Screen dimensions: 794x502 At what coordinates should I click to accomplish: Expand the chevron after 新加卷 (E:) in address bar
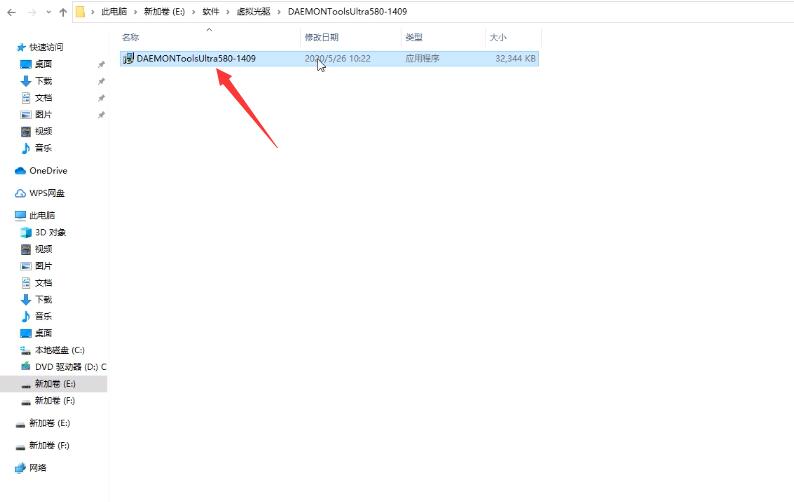pos(193,12)
